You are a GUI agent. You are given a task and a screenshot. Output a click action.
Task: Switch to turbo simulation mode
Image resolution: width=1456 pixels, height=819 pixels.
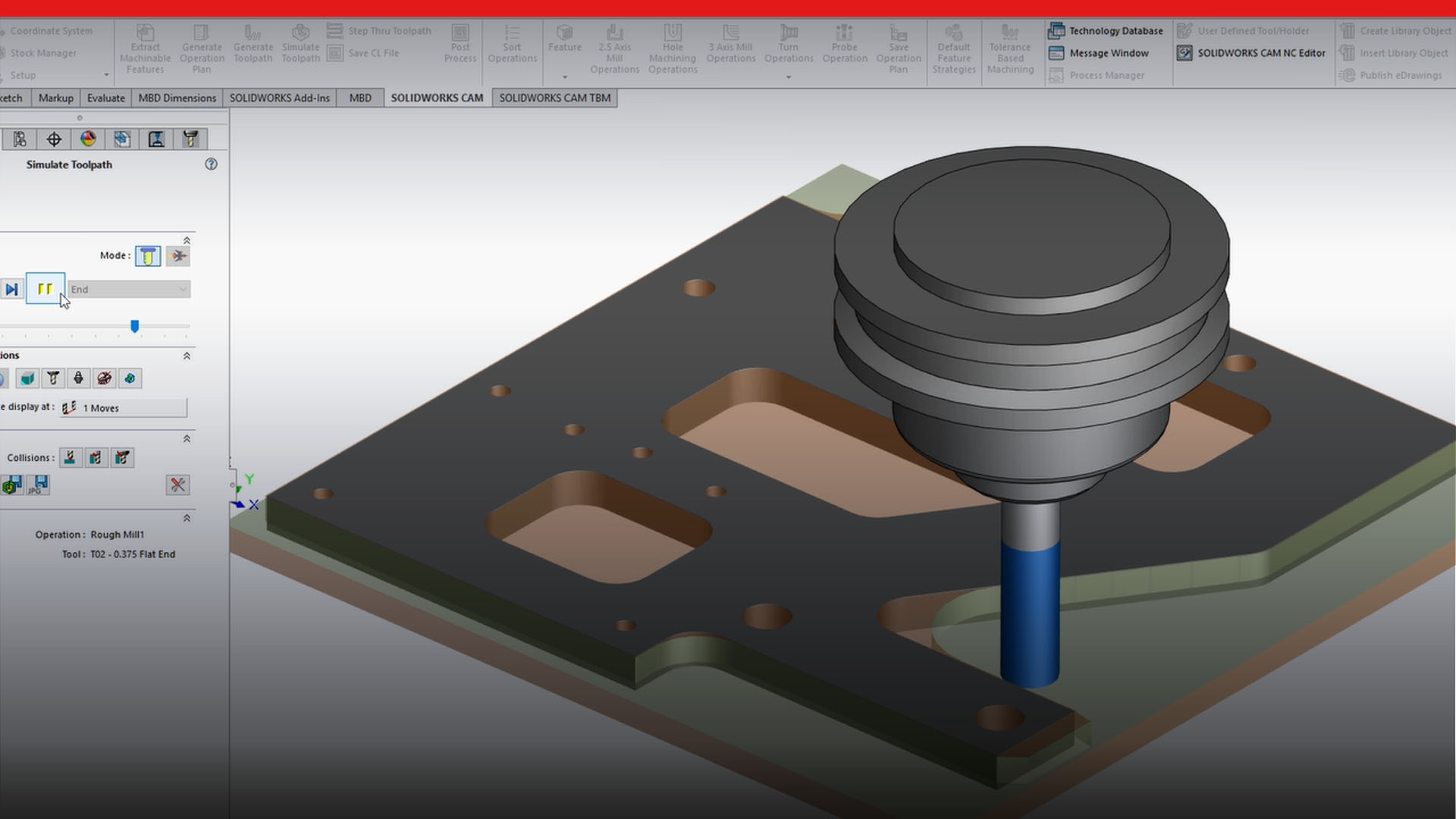pyautogui.click(x=177, y=256)
